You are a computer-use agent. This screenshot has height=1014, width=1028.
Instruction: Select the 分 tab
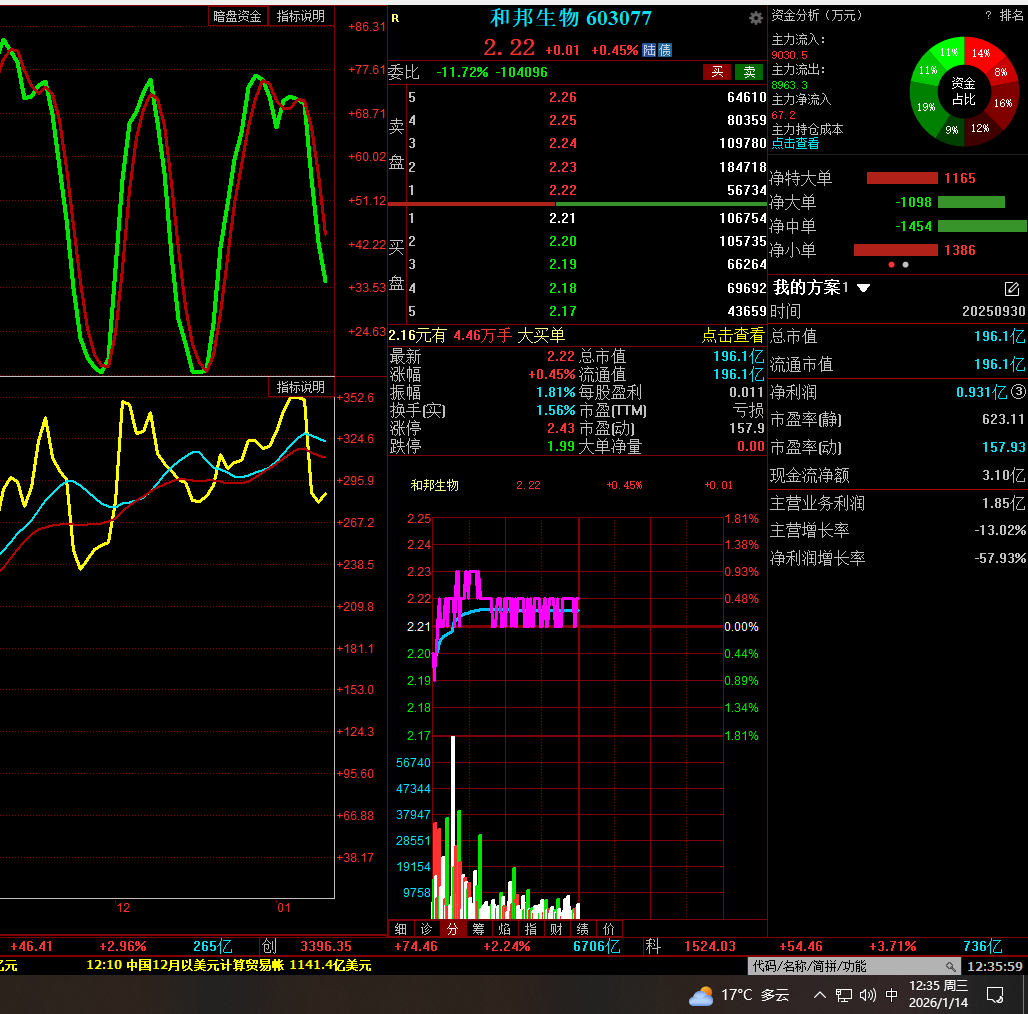click(452, 929)
